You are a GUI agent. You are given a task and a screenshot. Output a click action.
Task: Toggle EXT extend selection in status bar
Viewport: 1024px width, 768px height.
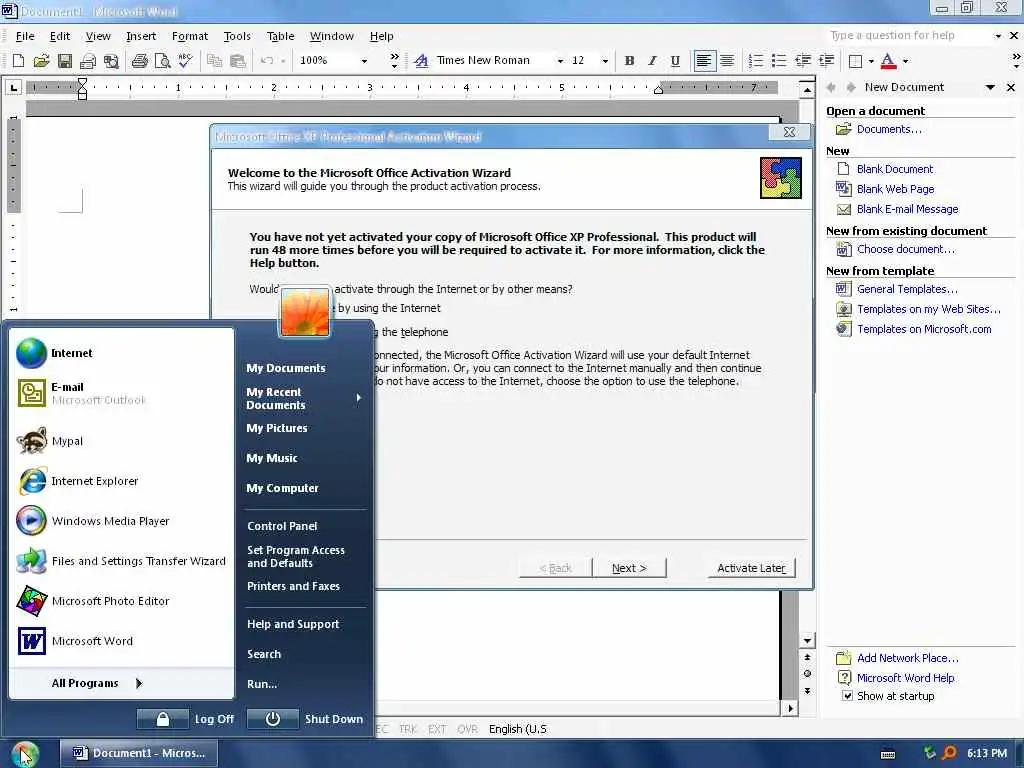click(x=437, y=729)
